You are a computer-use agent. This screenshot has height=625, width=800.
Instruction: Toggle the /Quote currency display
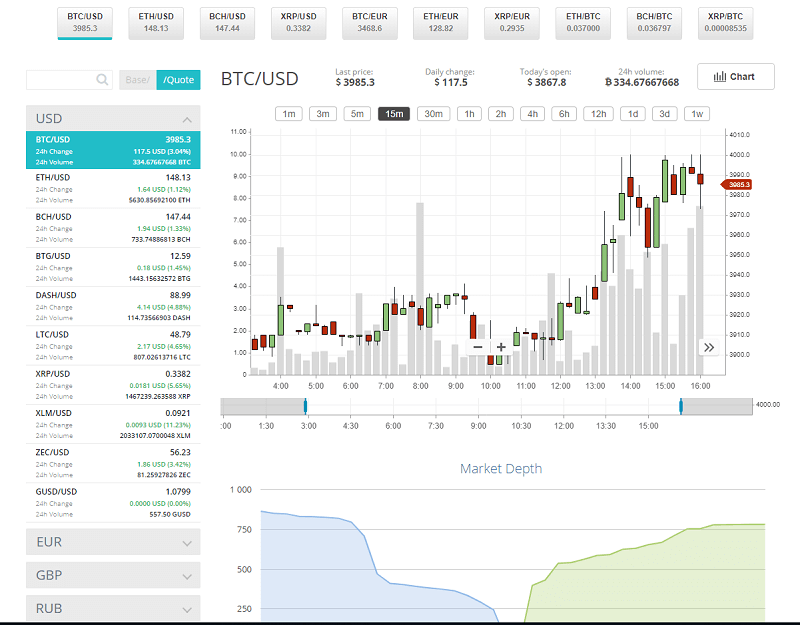pyautogui.click(x=178, y=80)
